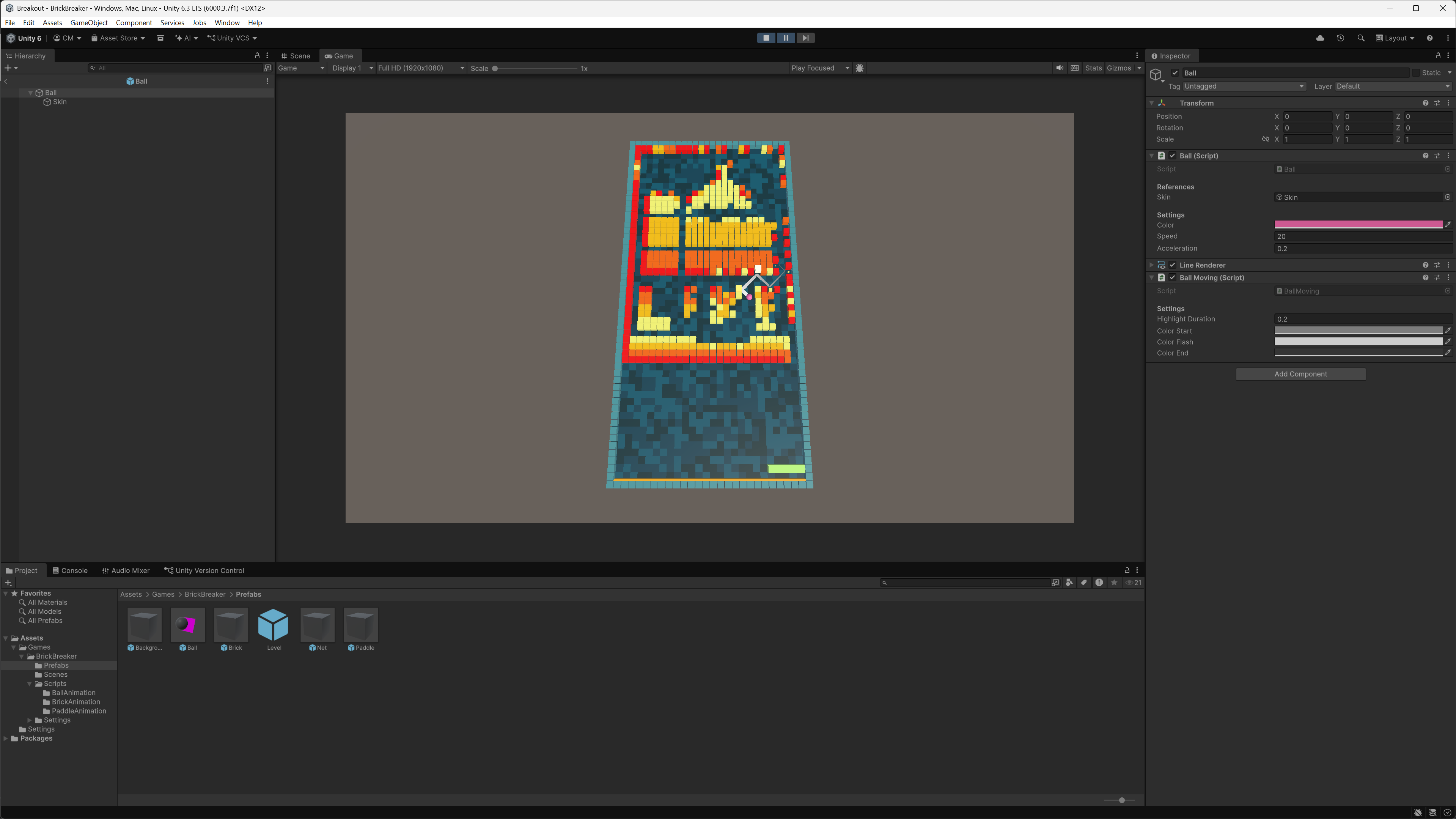1456x819 pixels.
Task: Toggle the Static checkbox
Action: tap(1415, 73)
